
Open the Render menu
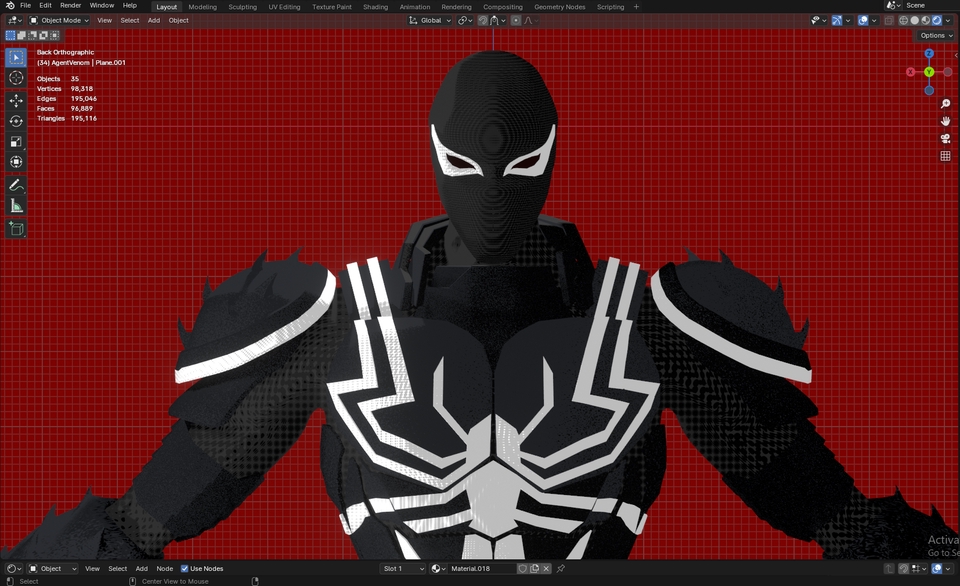point(69,5)
